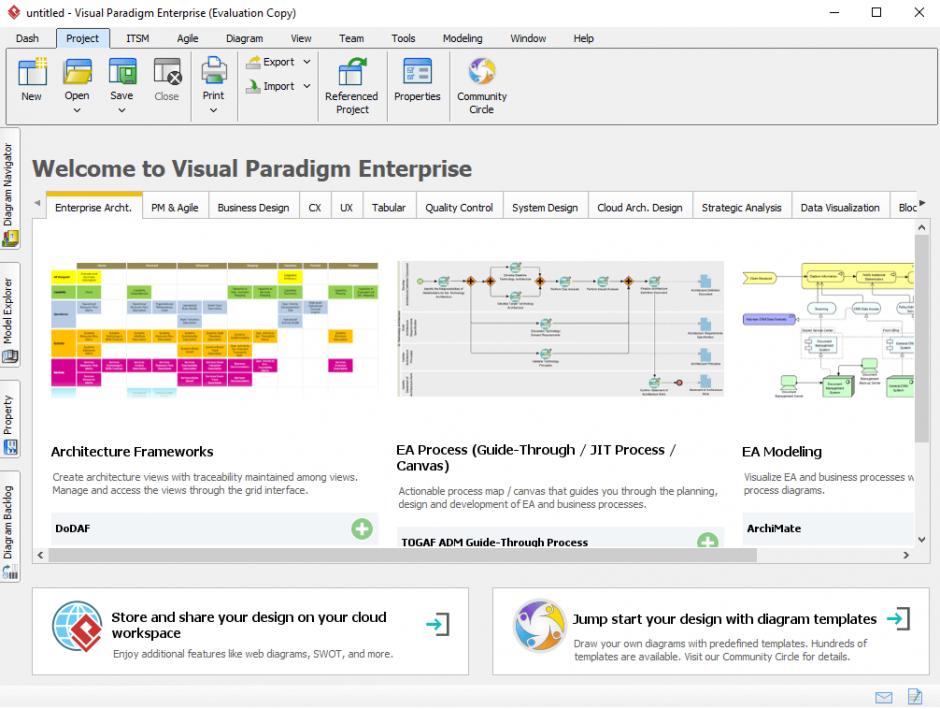
Task: Click the cloud workspace globe icon
Action: (77, 626)
